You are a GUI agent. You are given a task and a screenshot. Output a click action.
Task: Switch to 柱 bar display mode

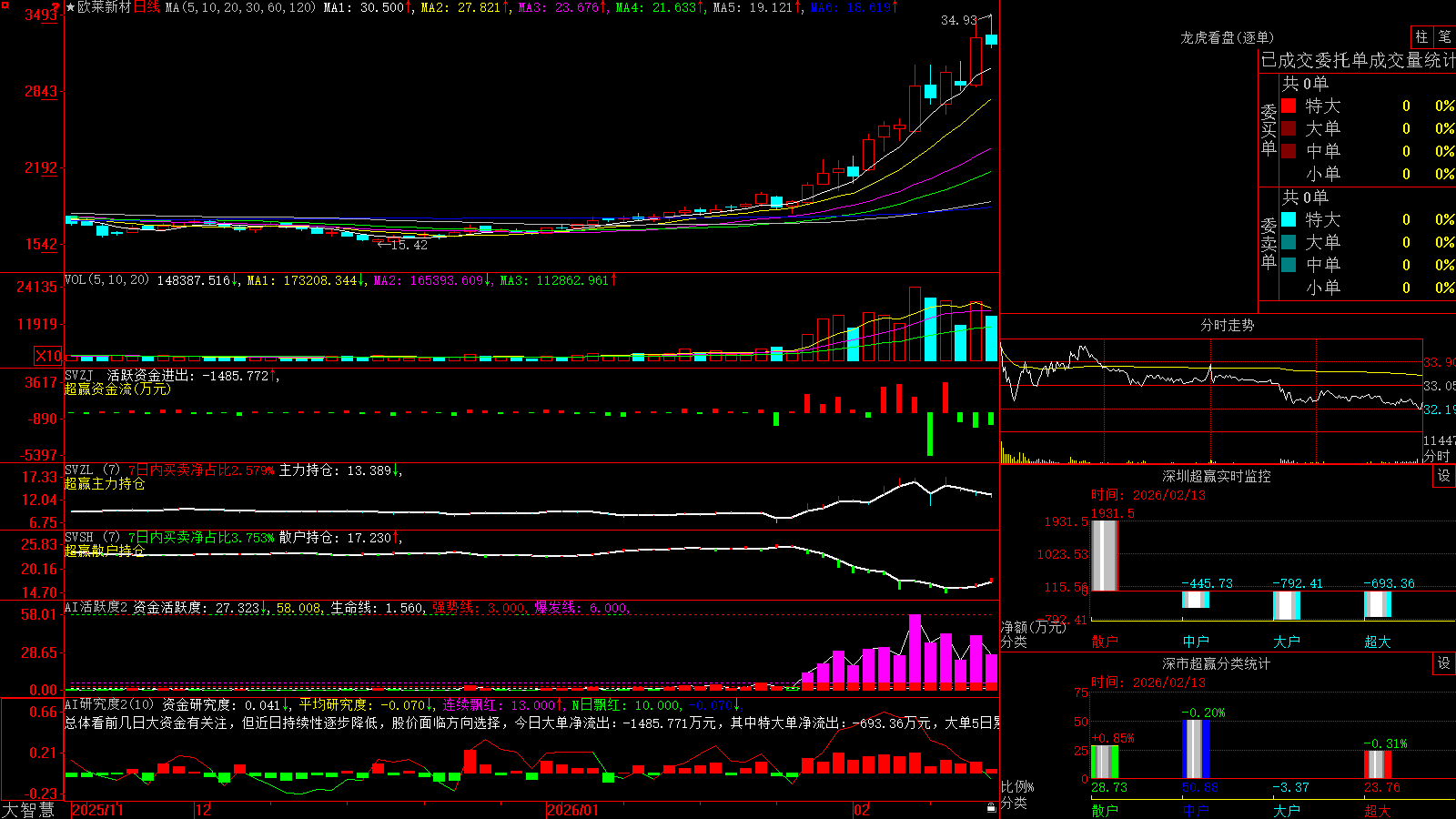(1421, 37)
